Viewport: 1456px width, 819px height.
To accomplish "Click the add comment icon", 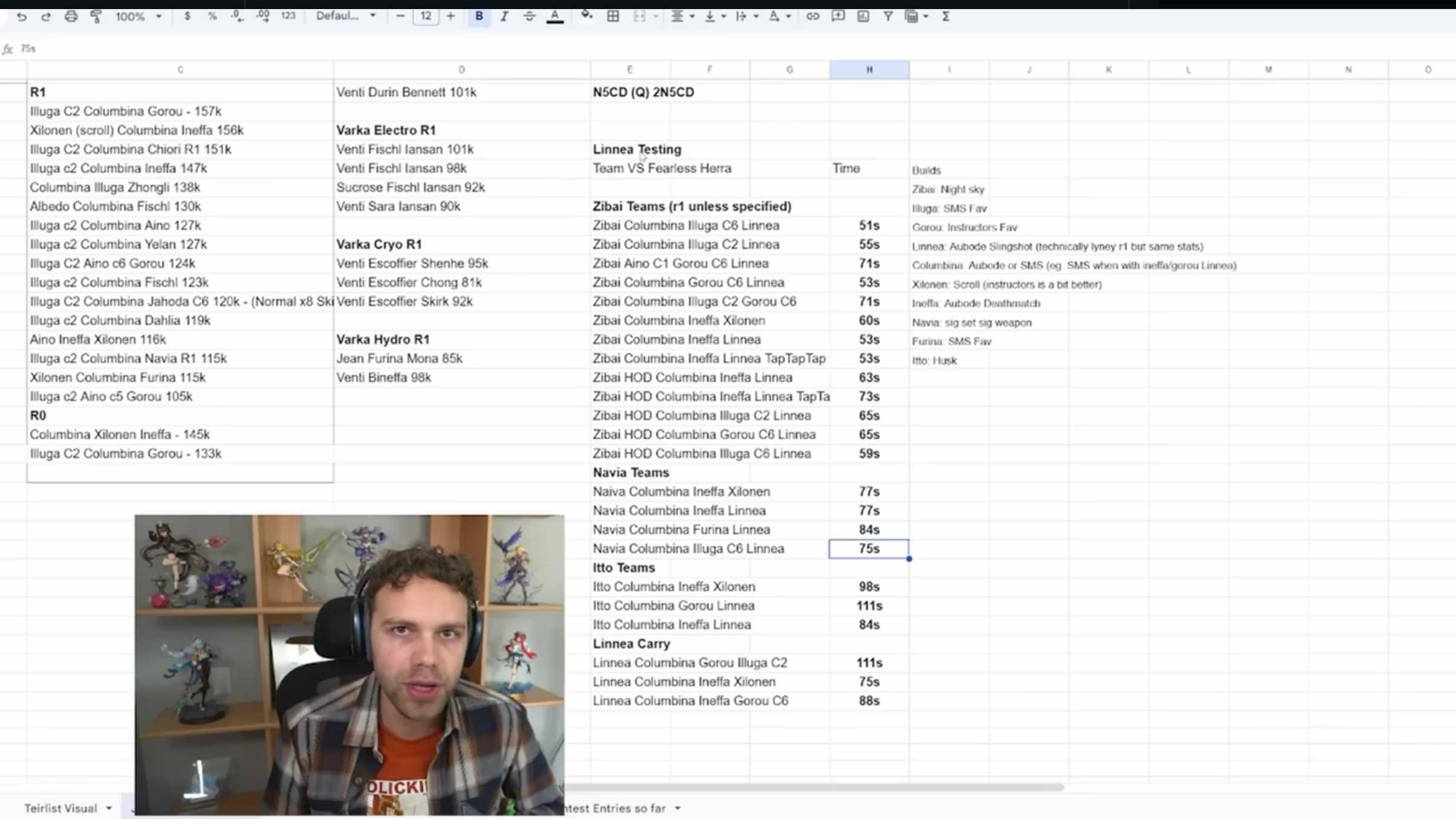I will (x=837, y=16).
